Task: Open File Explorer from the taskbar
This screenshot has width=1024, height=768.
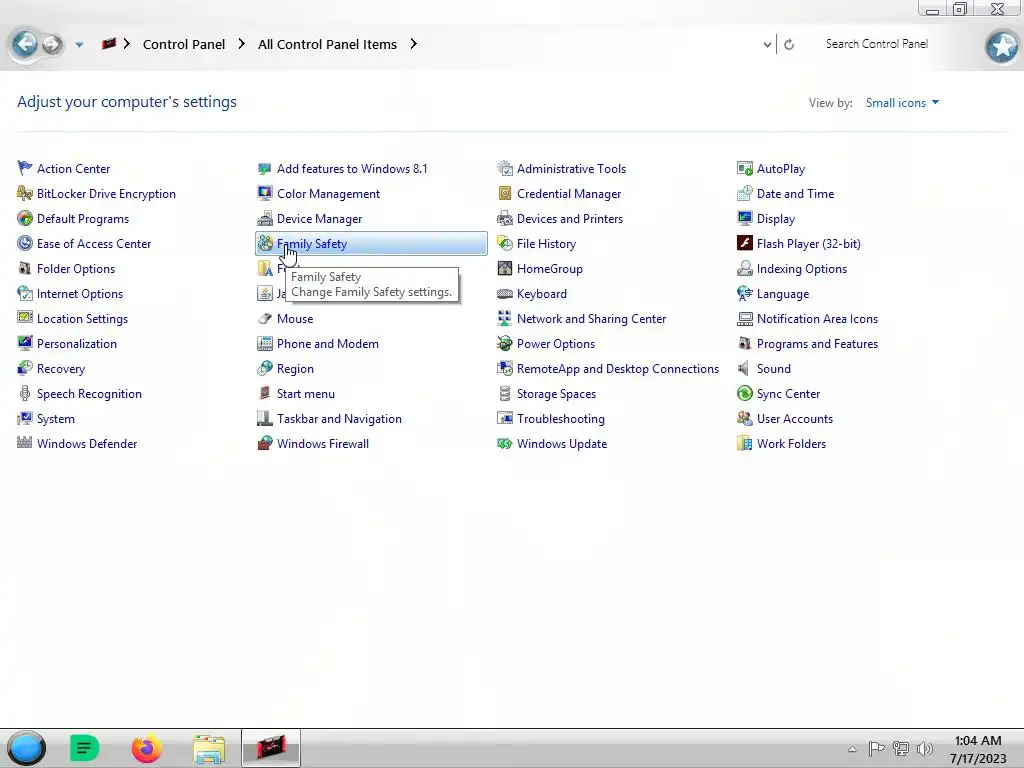Action: click(x=209, y=748)
